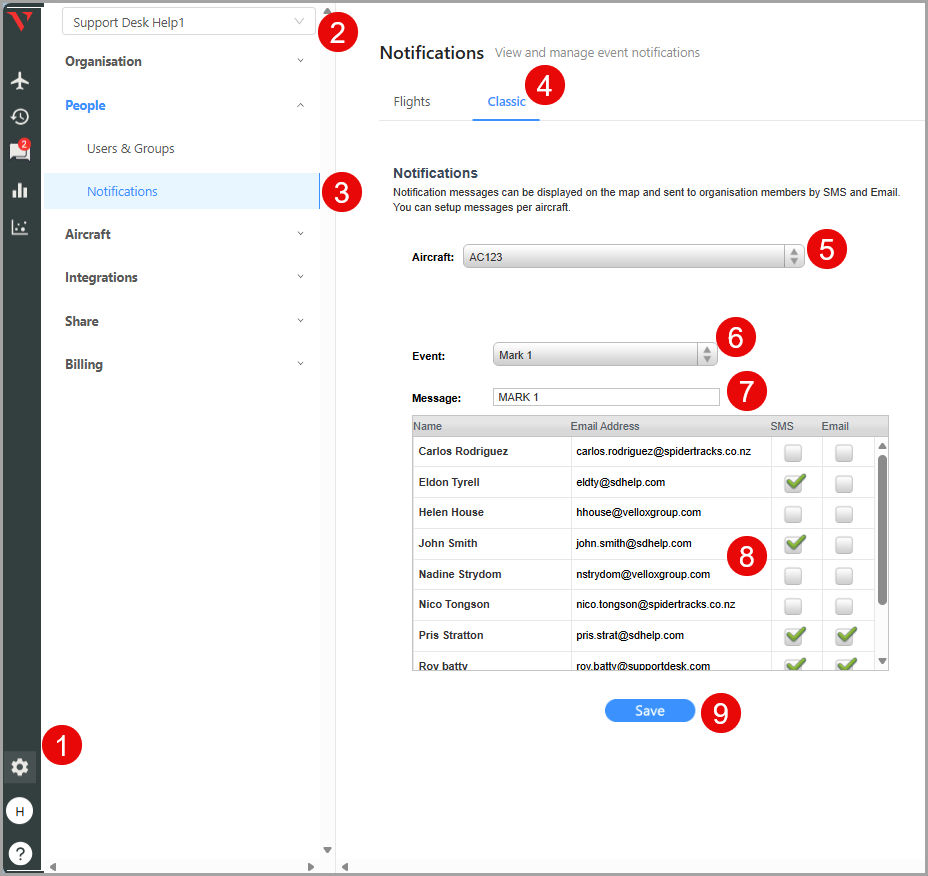Open the bar chart reports icon
The image size is (928, 876).
click(x=20, y=190)
